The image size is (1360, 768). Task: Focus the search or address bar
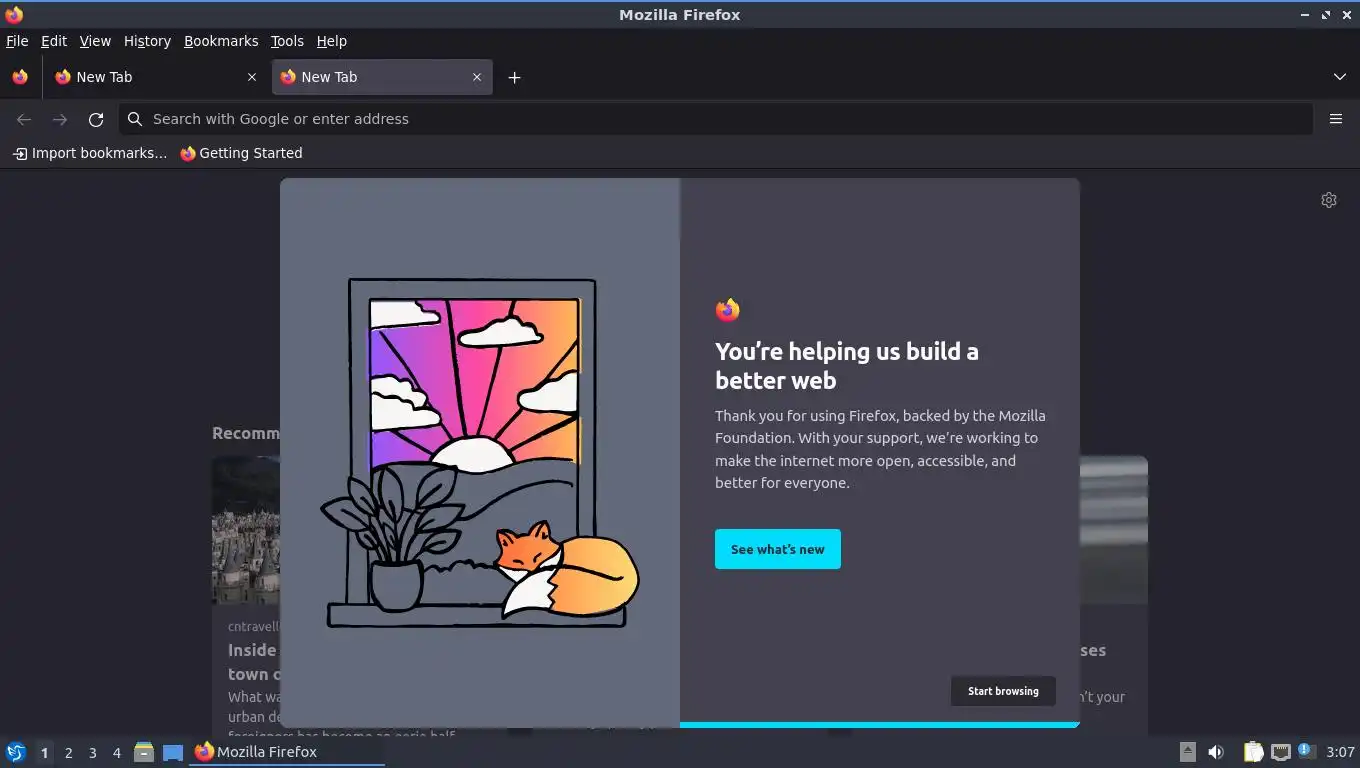coord(715,119)
